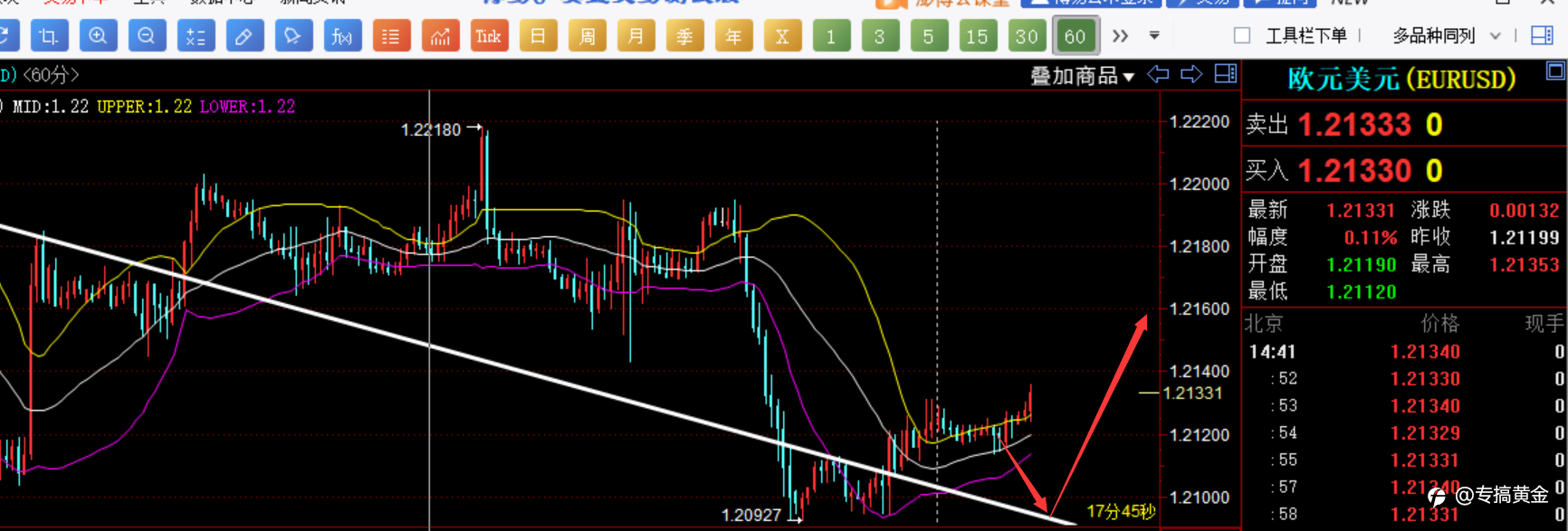Click the percentage change 0.11%
The width and height of the screenshot is (1568, 531).
pos(1371,238)
